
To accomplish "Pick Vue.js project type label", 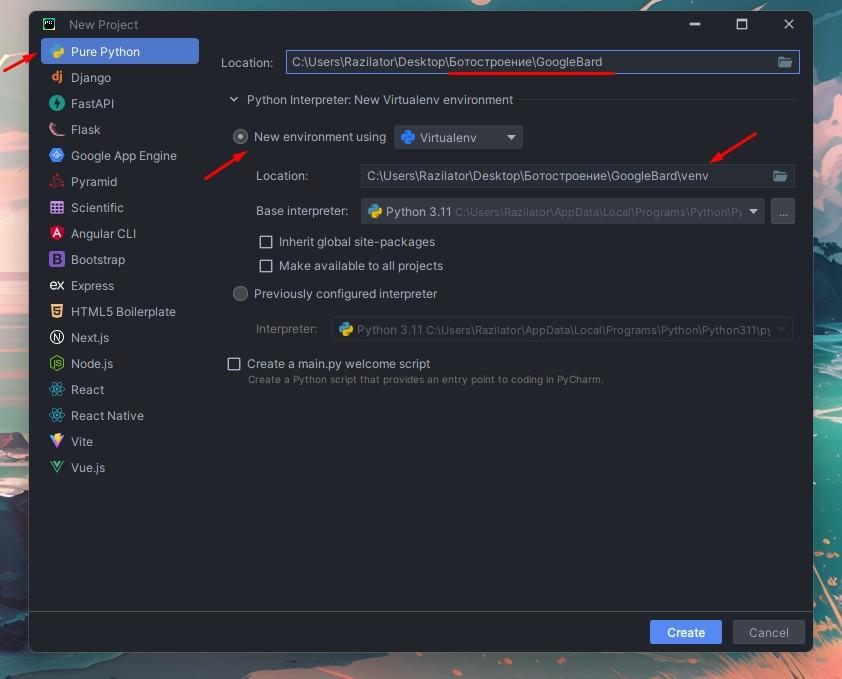I will (x=88, y=468).
